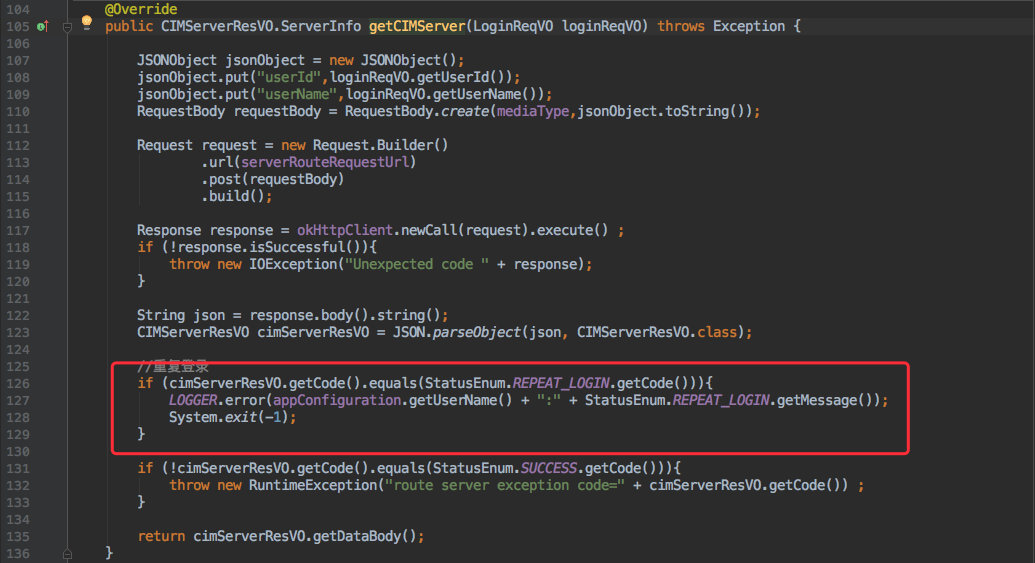Screen dimensions: 1035x563
Task: Click the fold end marker on line 136
Action: (x=67, y=554)
